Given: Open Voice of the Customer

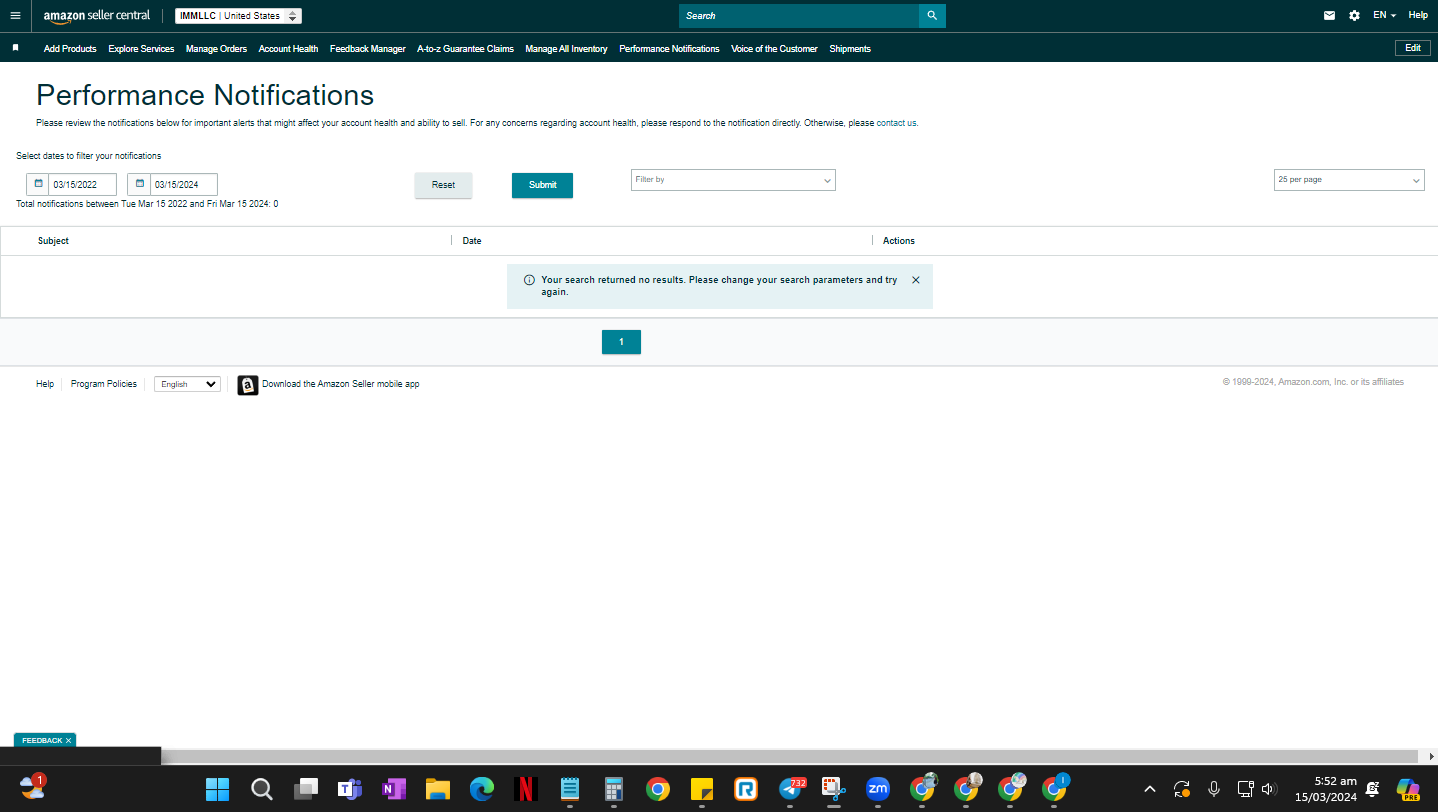Looking at the screenshot, I should coord(774,49).
